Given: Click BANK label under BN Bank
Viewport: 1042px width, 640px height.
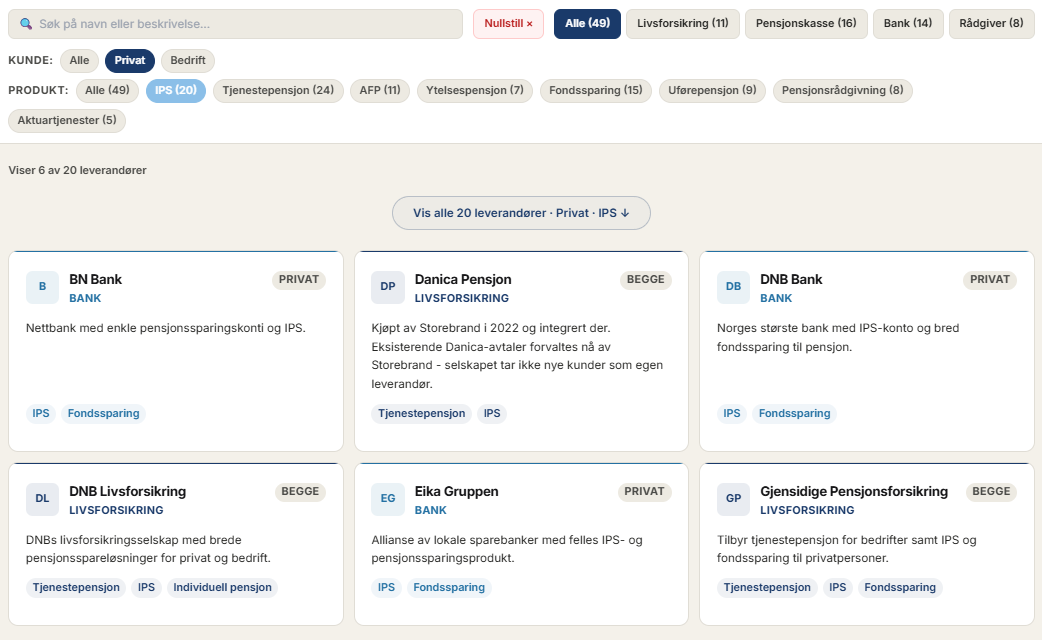Looking at the screenshot, I should pyautogui.click(x=85, y=298).
